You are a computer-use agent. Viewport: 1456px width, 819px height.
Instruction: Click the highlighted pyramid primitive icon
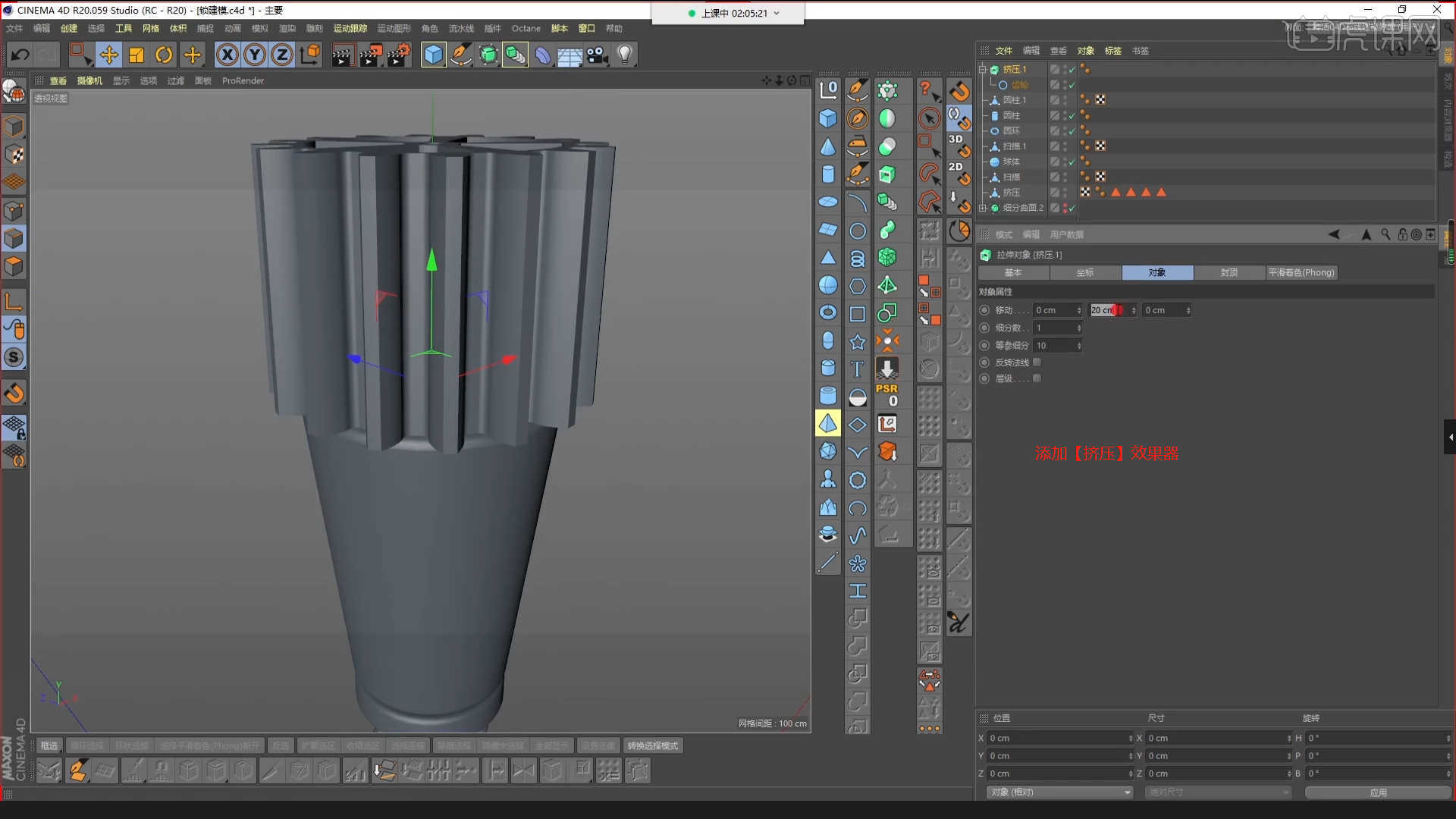pos(828,423)
